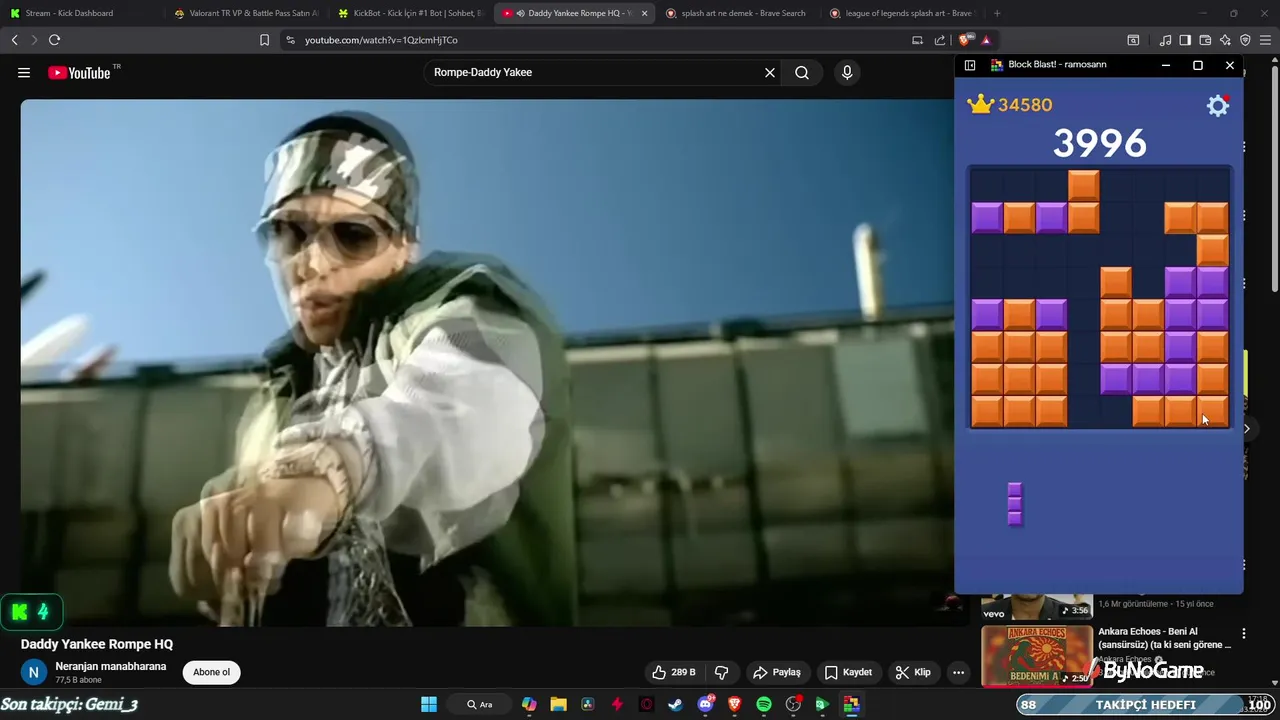Share this page from address bar
The height and width of the screenshot is (720, 1280).
(940, 40)
